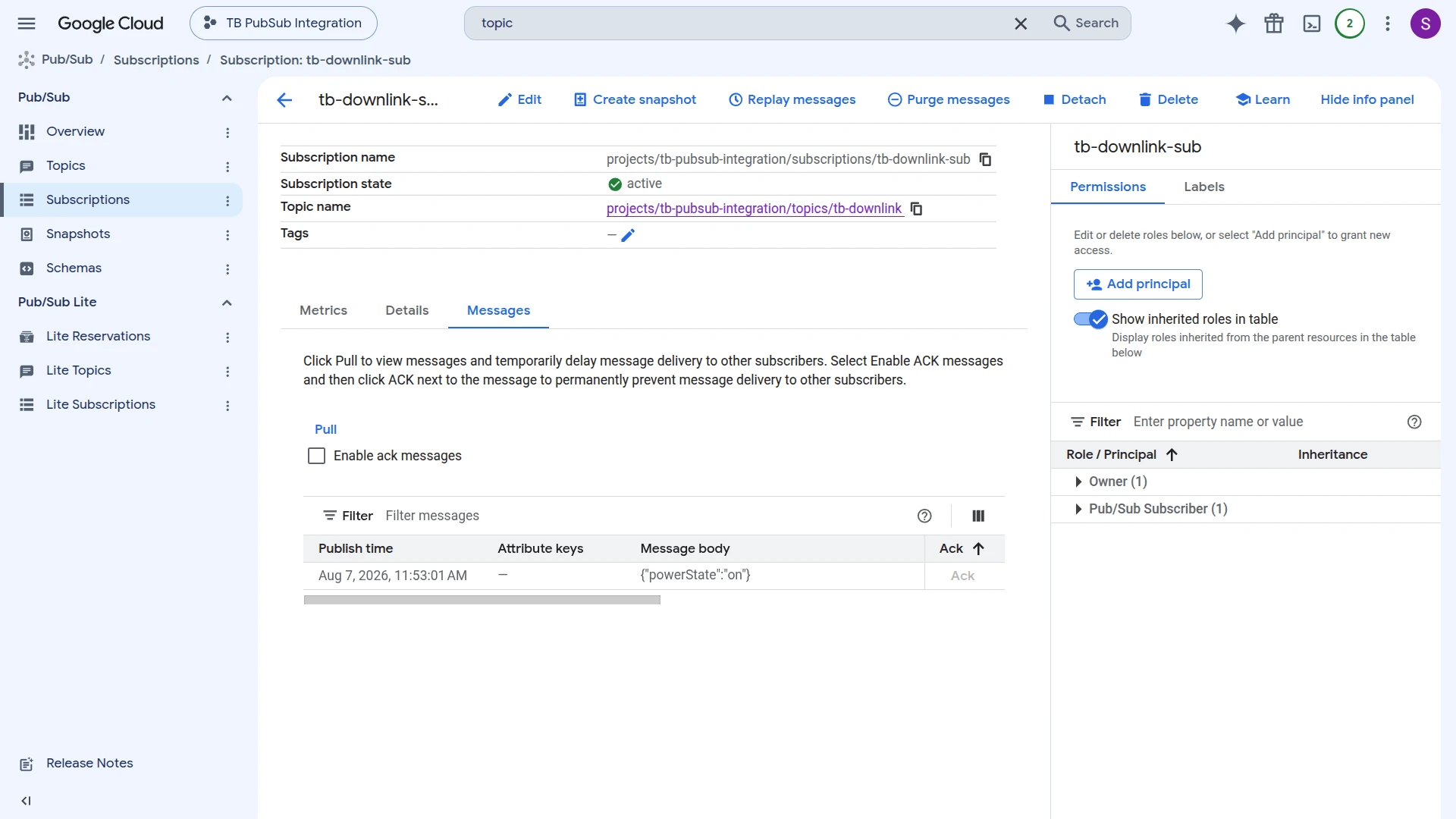Open the TB PubSub Integration project picker
1456x819 pixels.
point(284,24)
